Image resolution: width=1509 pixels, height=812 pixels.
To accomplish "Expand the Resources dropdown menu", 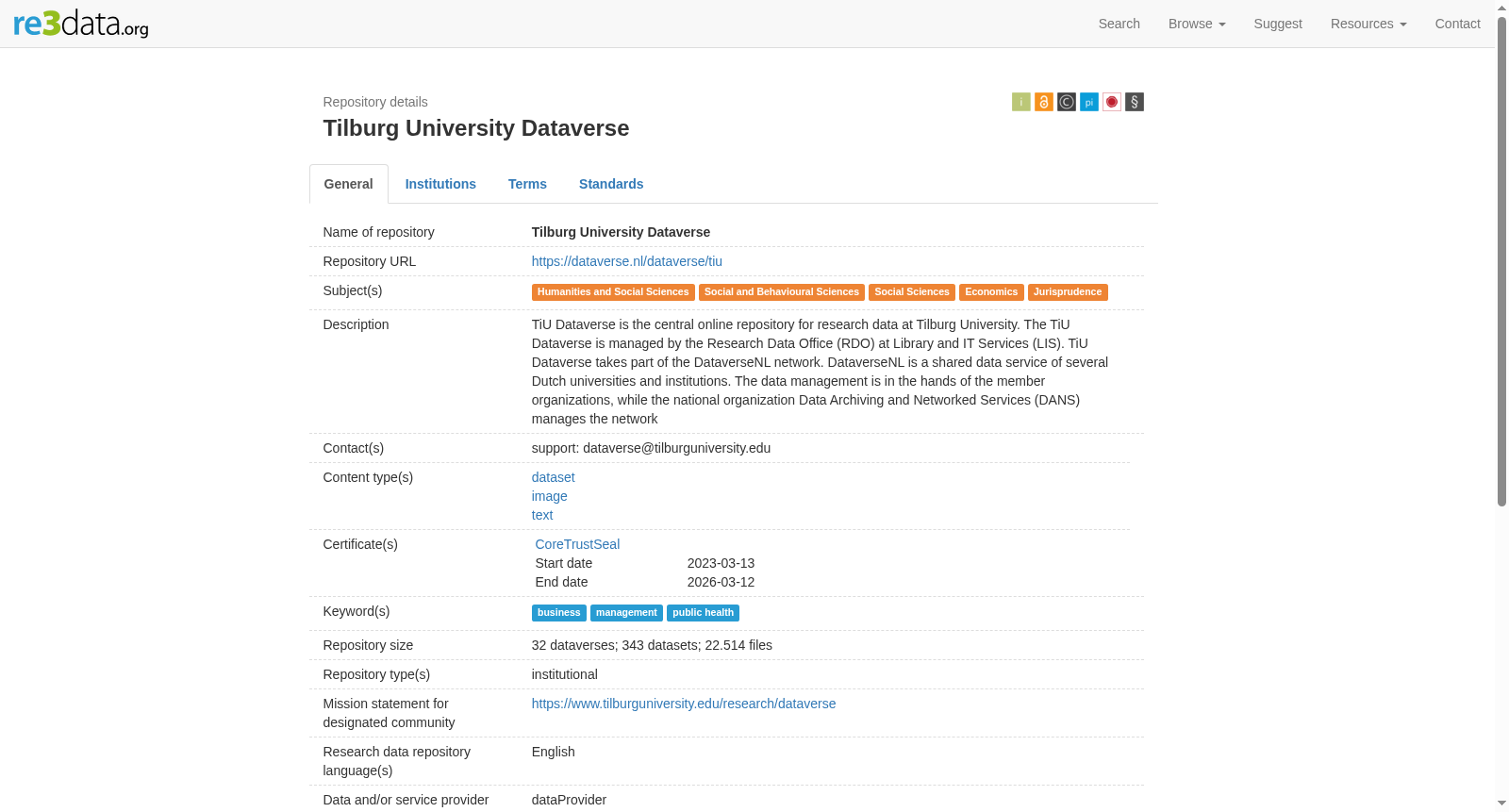I will click(1368, 24).
